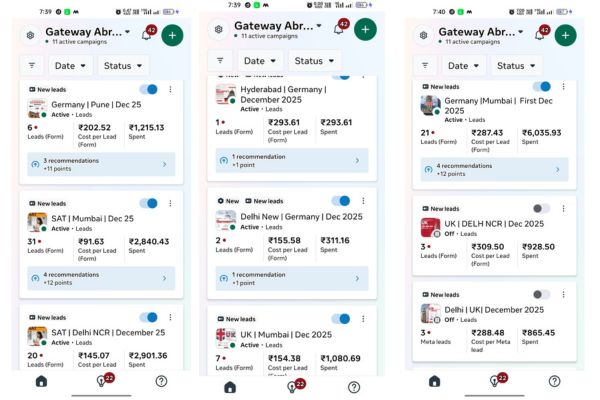This screenshot has width=600, height=400.
Task: Enable the UK | DELH NCR campaign toggle
Action: click(541, 208)
